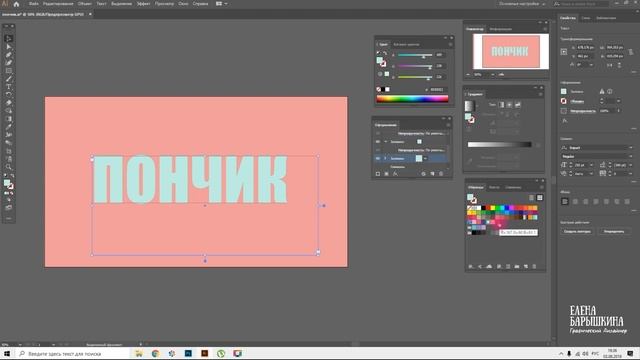
Task: Open gradient preset dropdown arrow
Action: [476, 106]
